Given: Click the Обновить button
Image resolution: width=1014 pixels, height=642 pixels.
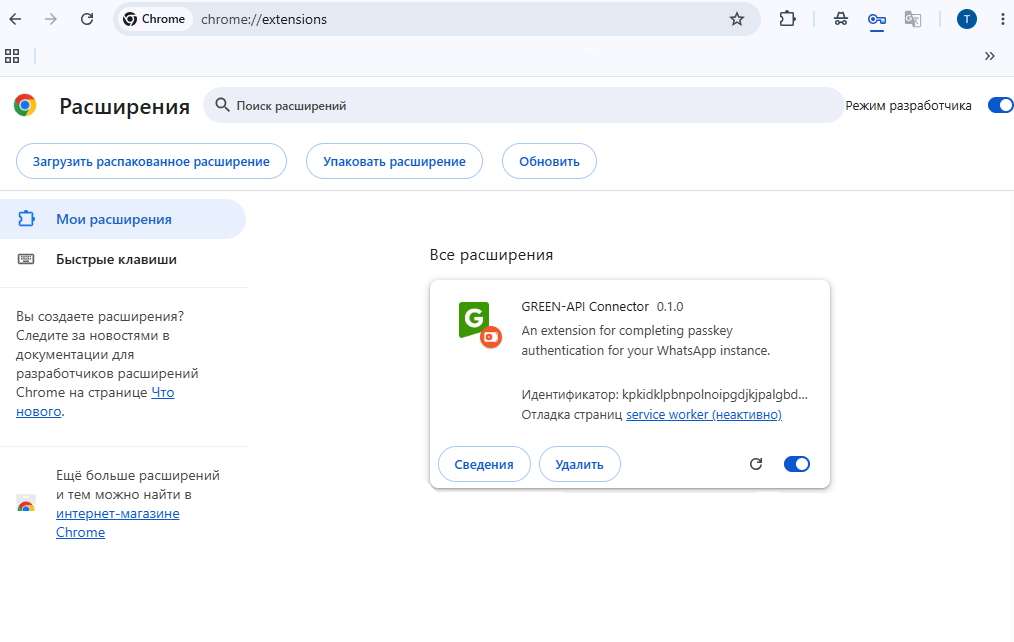Looking at the screenshot, I should pos(549,161).
